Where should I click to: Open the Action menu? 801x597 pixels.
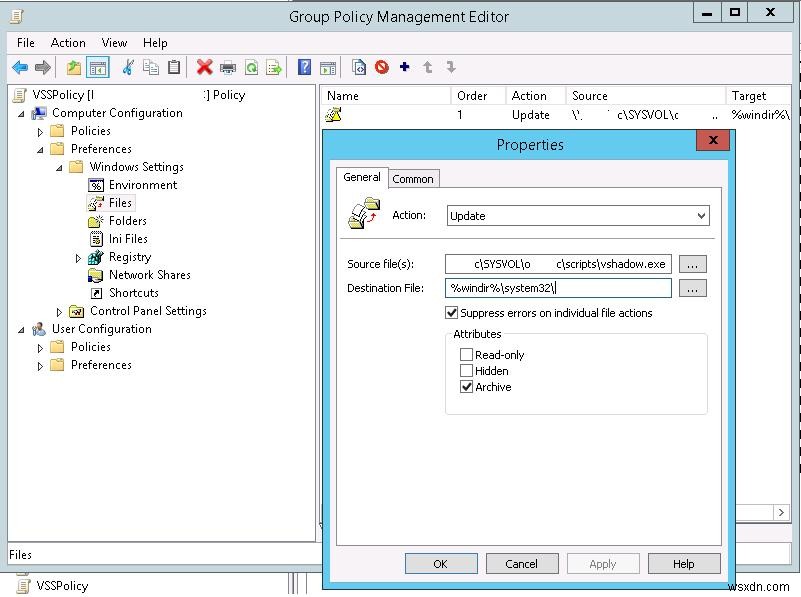point(68,43)
